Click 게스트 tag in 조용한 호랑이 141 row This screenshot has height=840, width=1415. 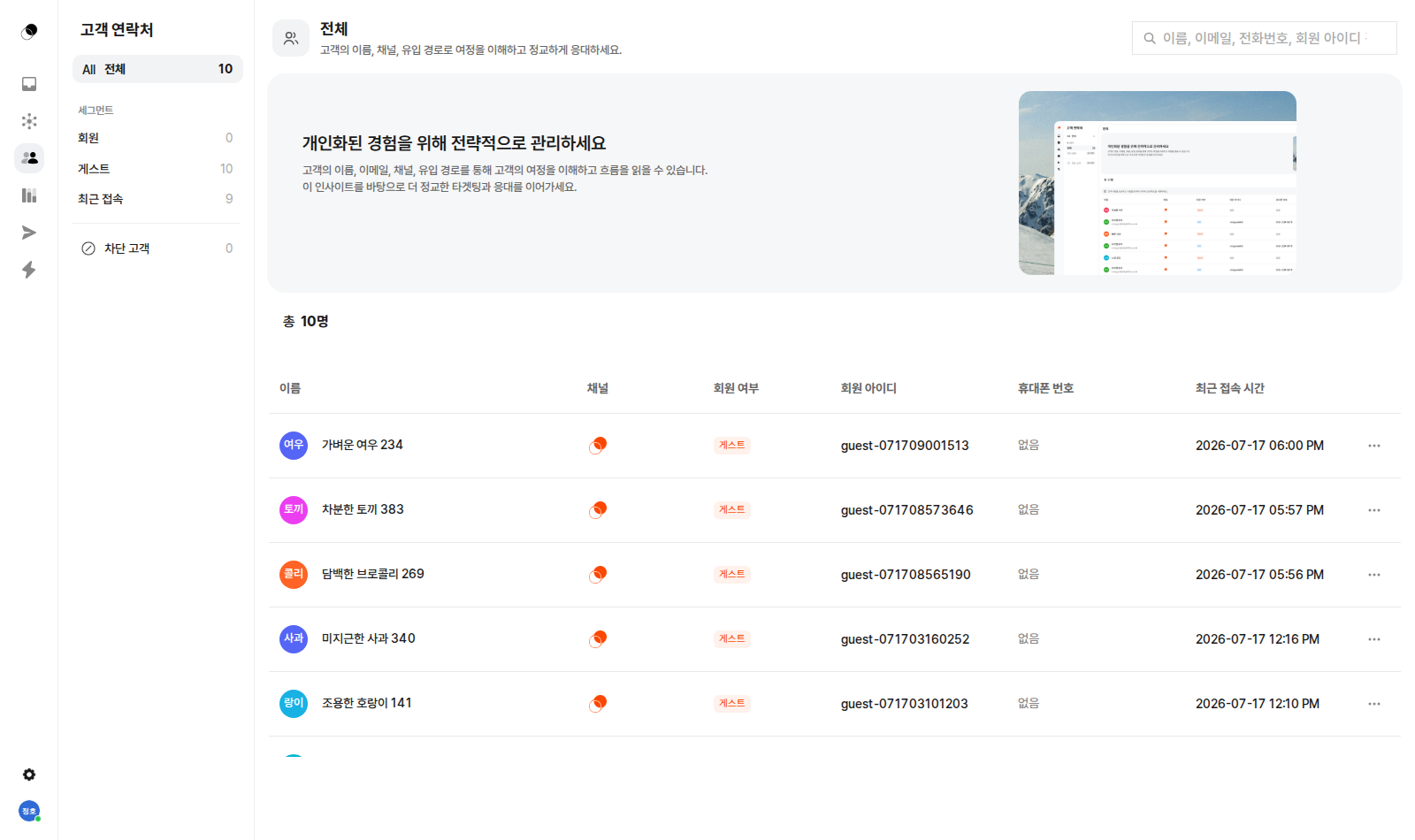click(732, 703)
